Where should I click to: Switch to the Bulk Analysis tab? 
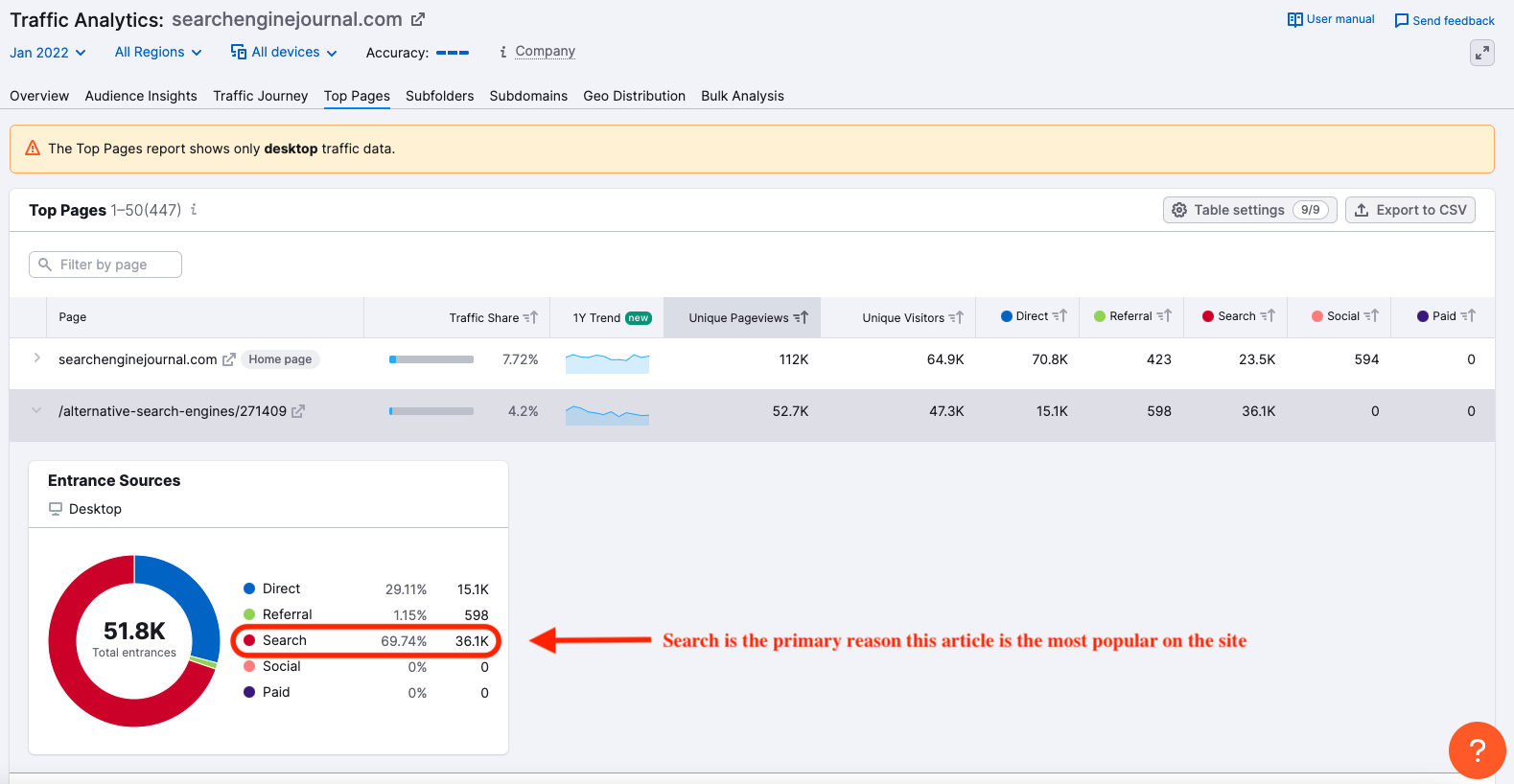[x=743, y=96]
